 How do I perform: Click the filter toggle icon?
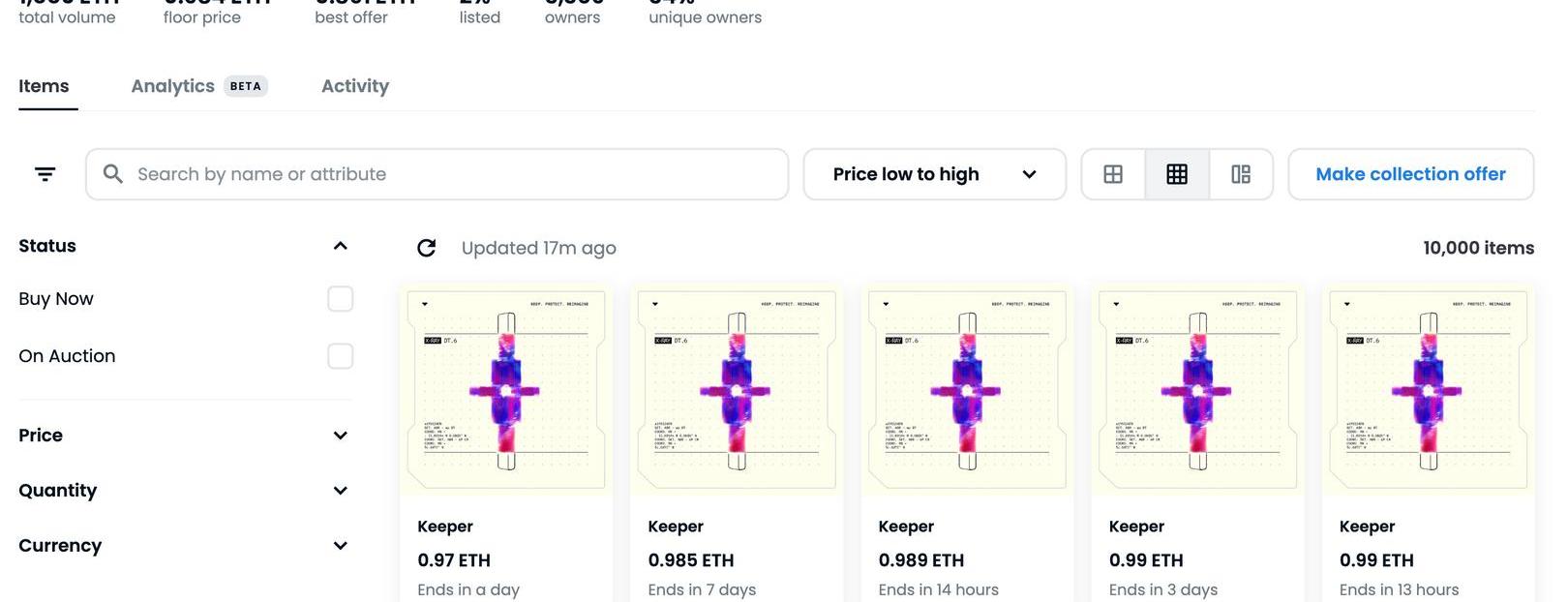coord(45,174)
